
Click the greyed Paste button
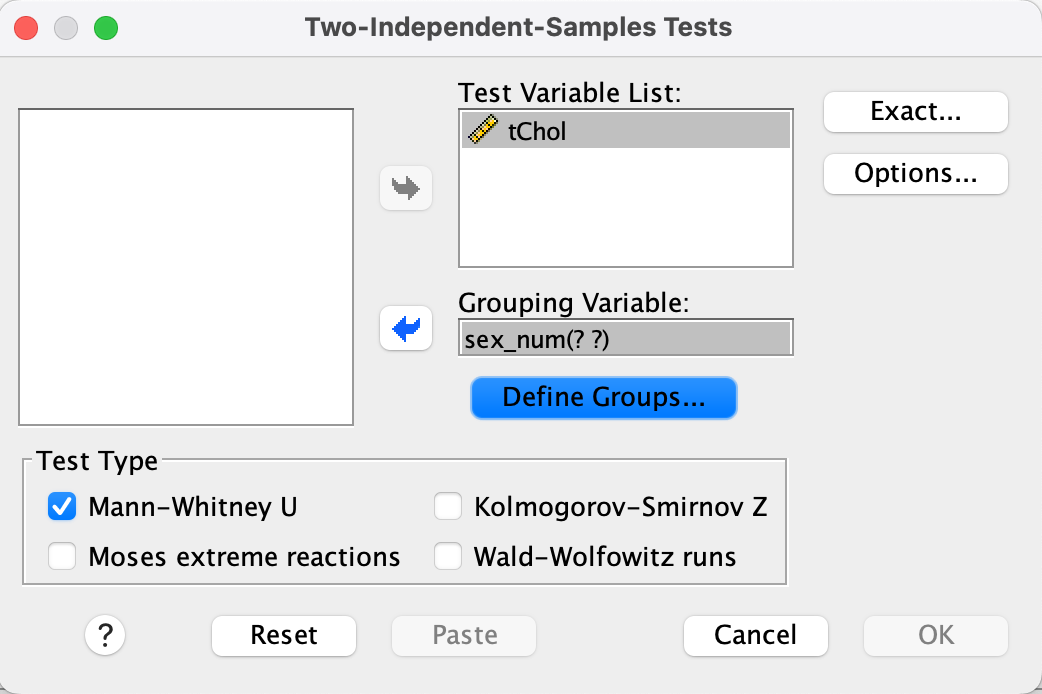pyautogui.click(x=464, y=634)
